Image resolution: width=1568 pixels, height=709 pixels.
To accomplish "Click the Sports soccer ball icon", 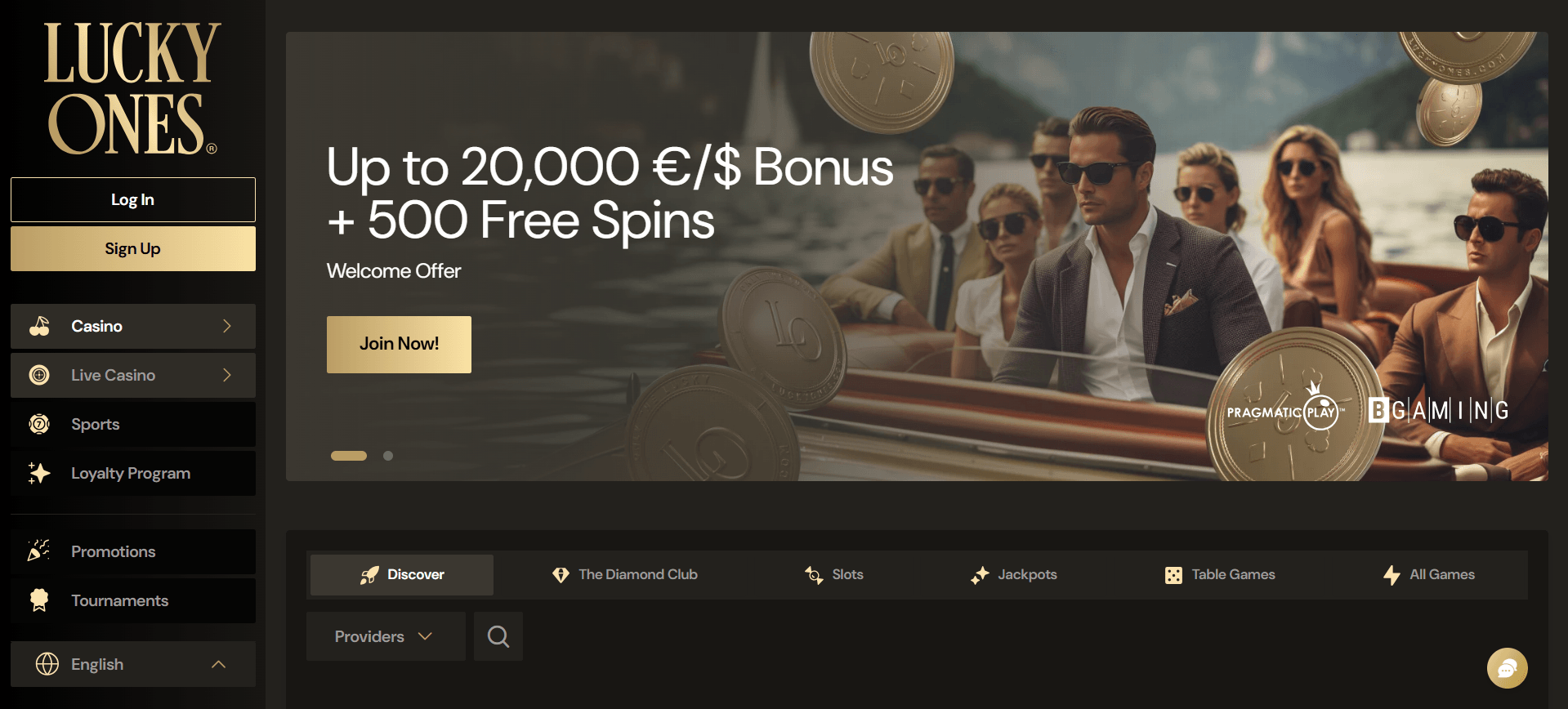I will [x=39, y=424].
